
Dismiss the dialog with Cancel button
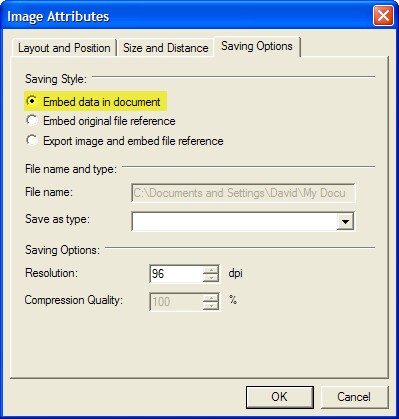click(x=354, y=397)
